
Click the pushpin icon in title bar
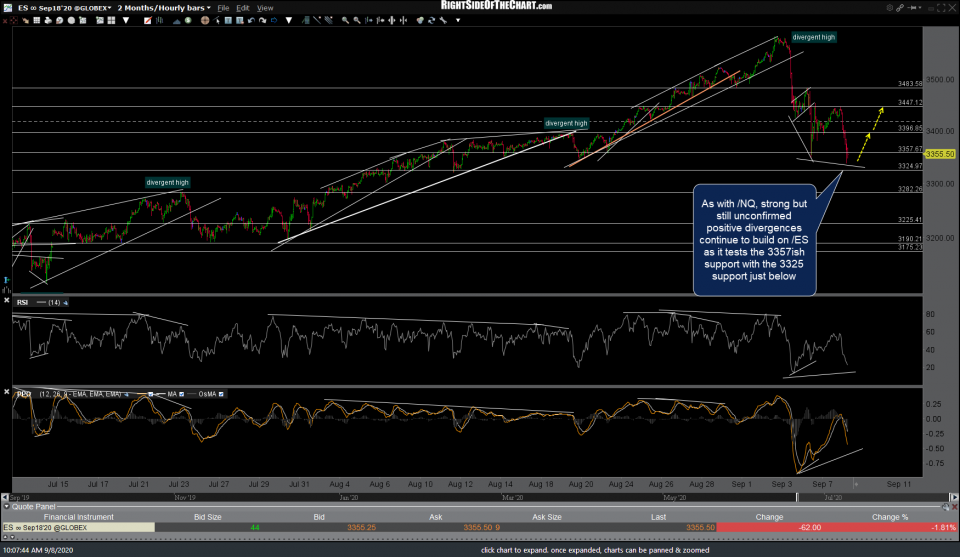pyautogui.click(x=912, y=8)
